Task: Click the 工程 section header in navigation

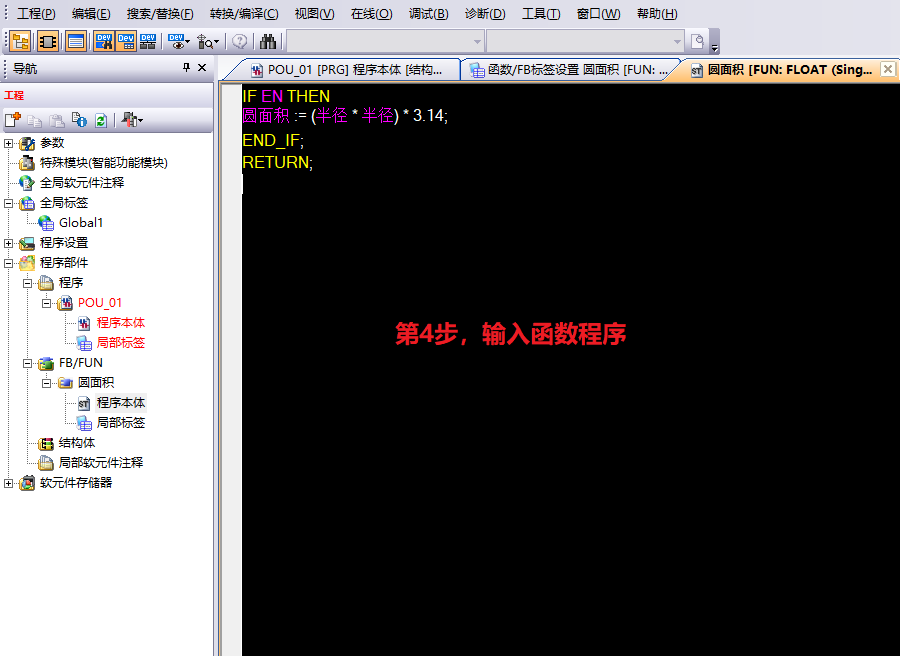Action: coord(14,95)
